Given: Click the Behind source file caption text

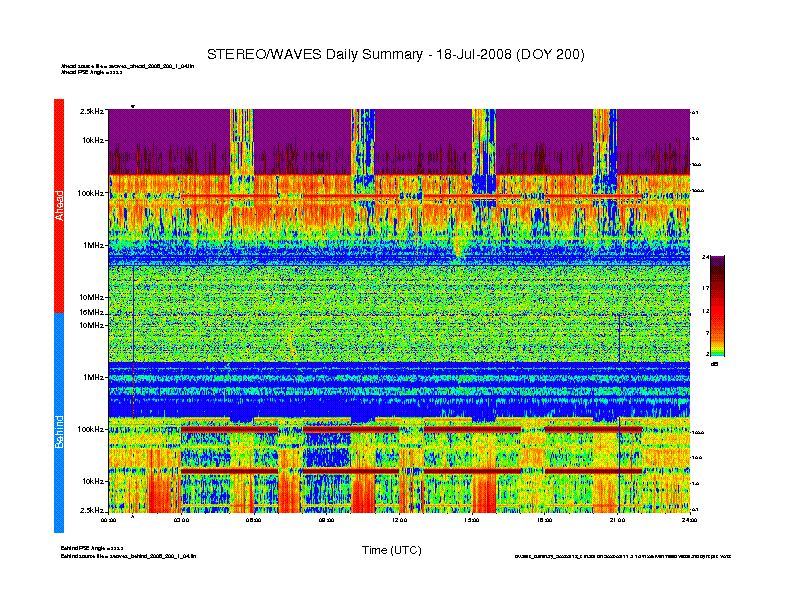Looking at the screenshot, I should [x=128, y=556].
